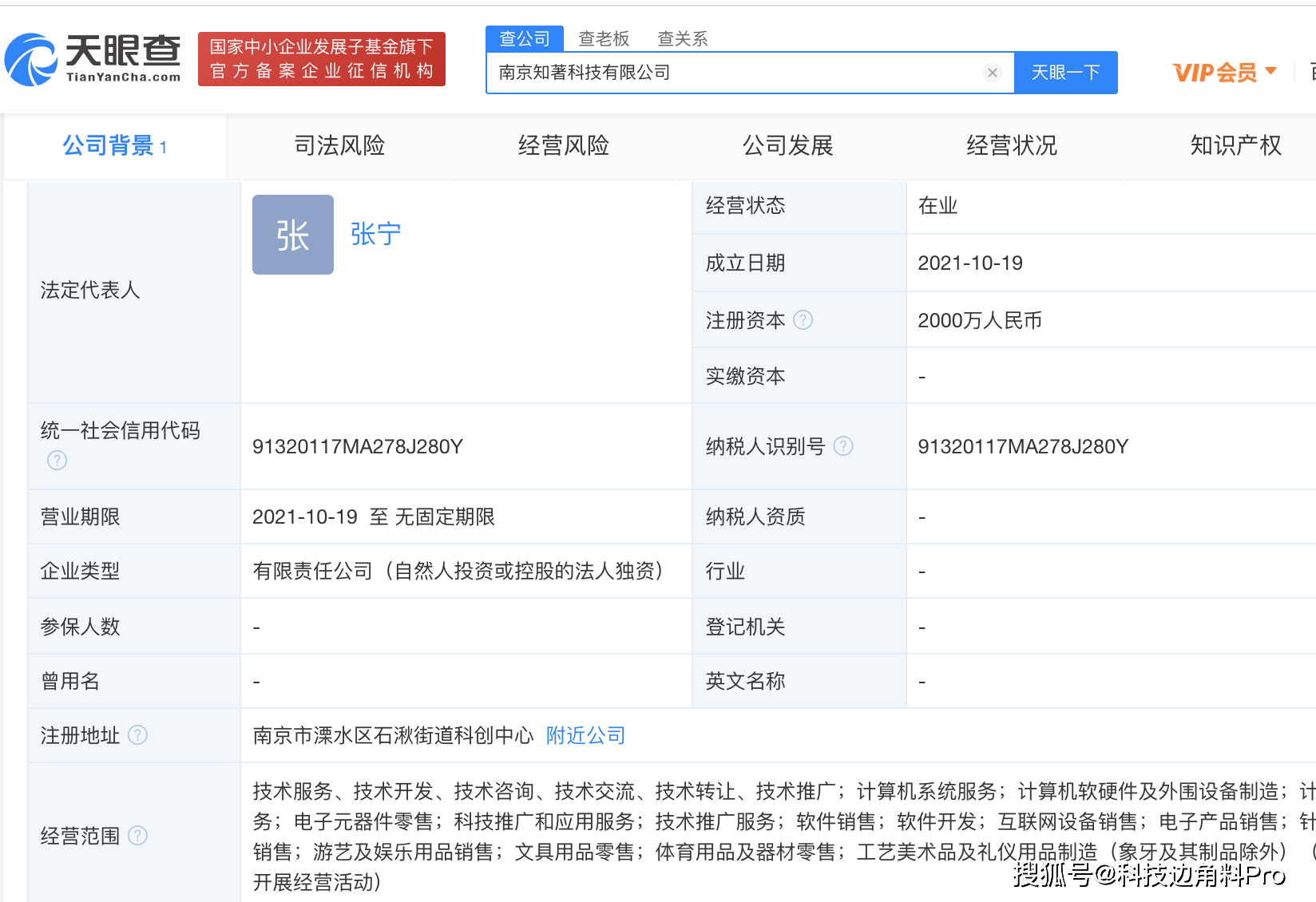Viewport: 1316px width, 902px height.
Task: Open the 经营状况 tab
Action: [1012, 146]
